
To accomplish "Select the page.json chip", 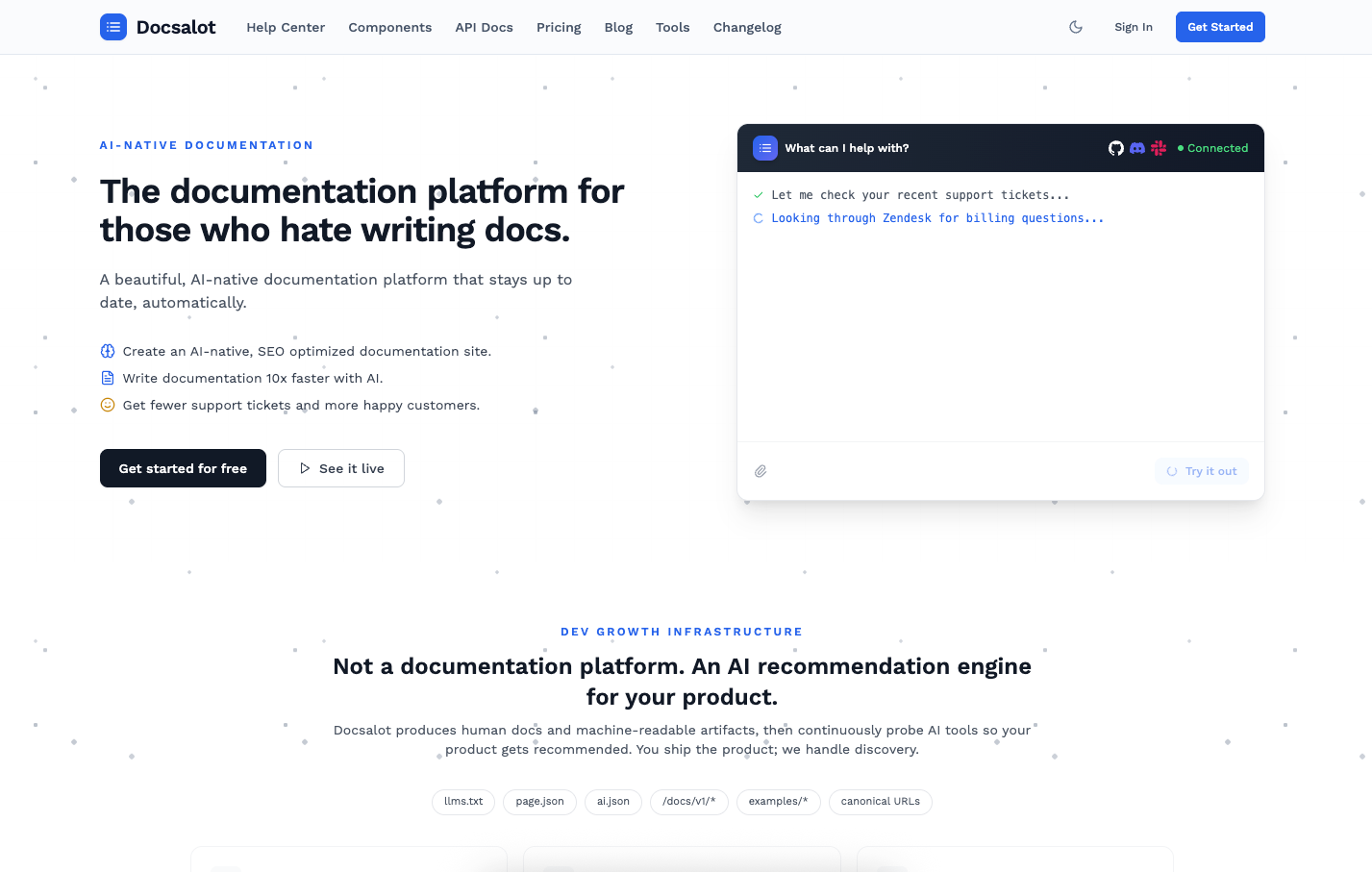I will point(540,802).
